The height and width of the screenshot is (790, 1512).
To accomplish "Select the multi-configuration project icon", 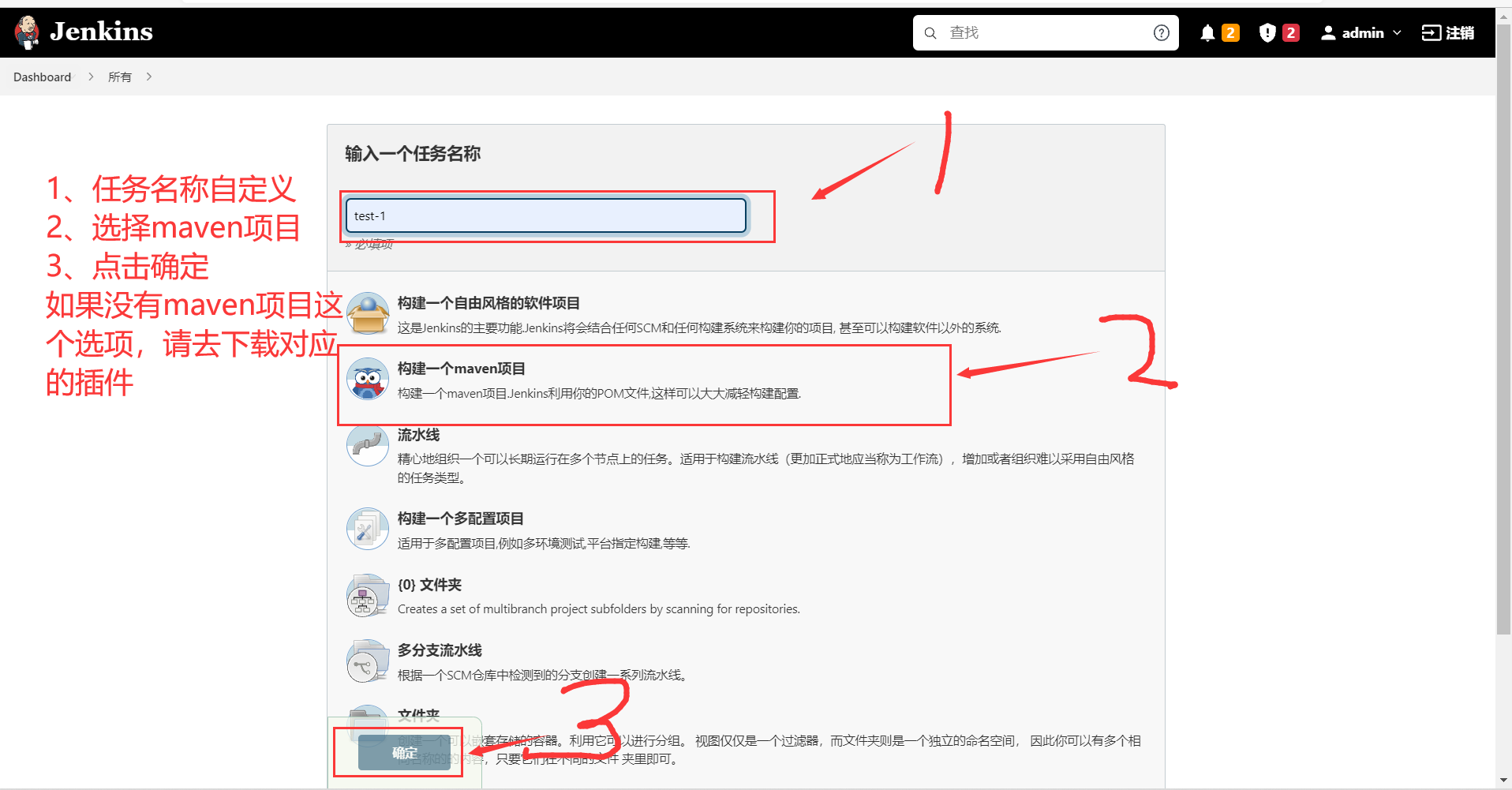I will pos(368,529).
